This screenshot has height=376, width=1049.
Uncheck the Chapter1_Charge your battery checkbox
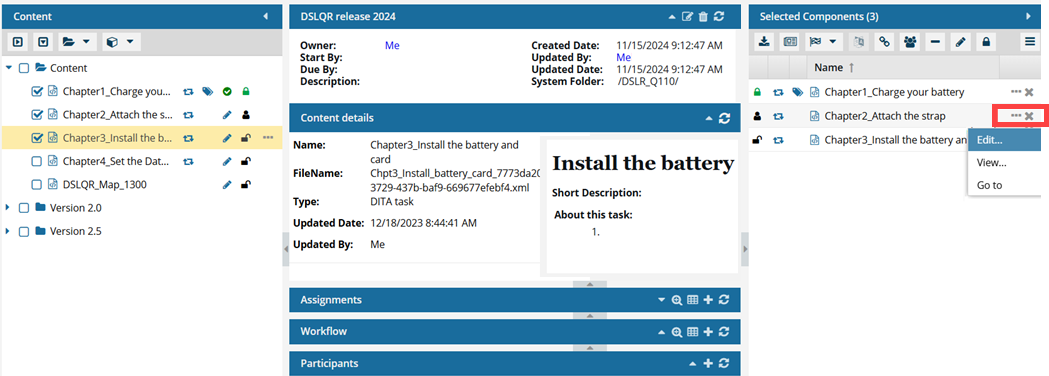pyautogui.click(x=37, y=91)
